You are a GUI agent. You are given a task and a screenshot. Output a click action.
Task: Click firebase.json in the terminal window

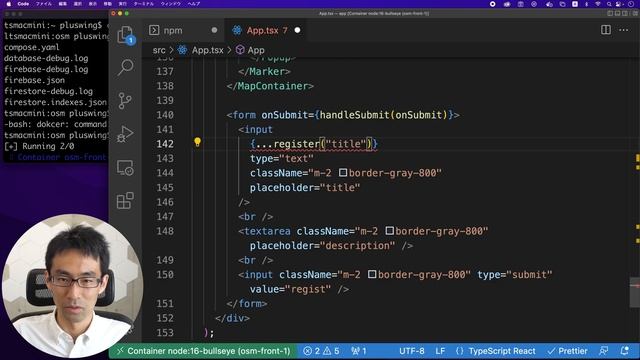tap(34, 80)
